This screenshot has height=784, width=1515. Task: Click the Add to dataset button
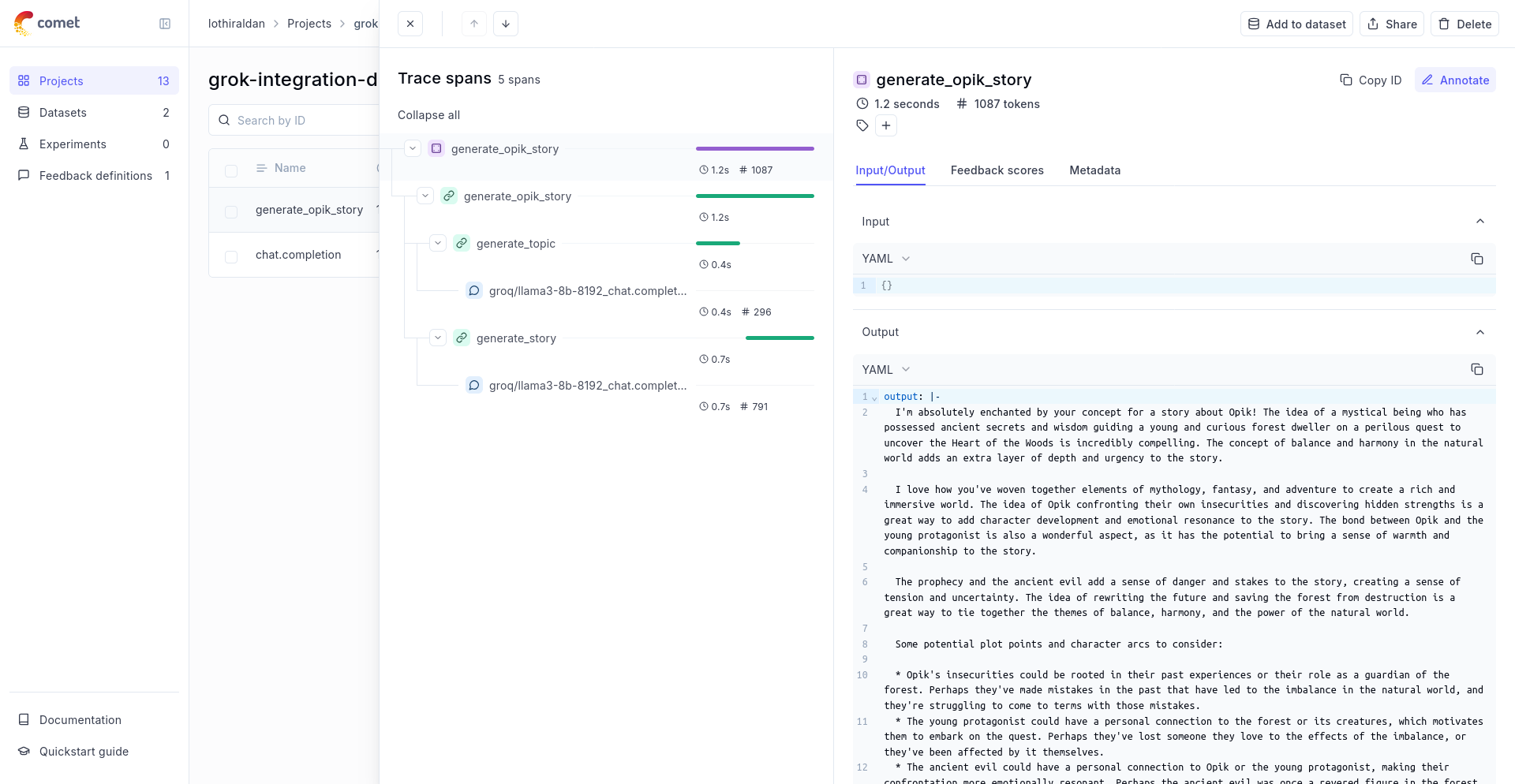point(1296,24)
